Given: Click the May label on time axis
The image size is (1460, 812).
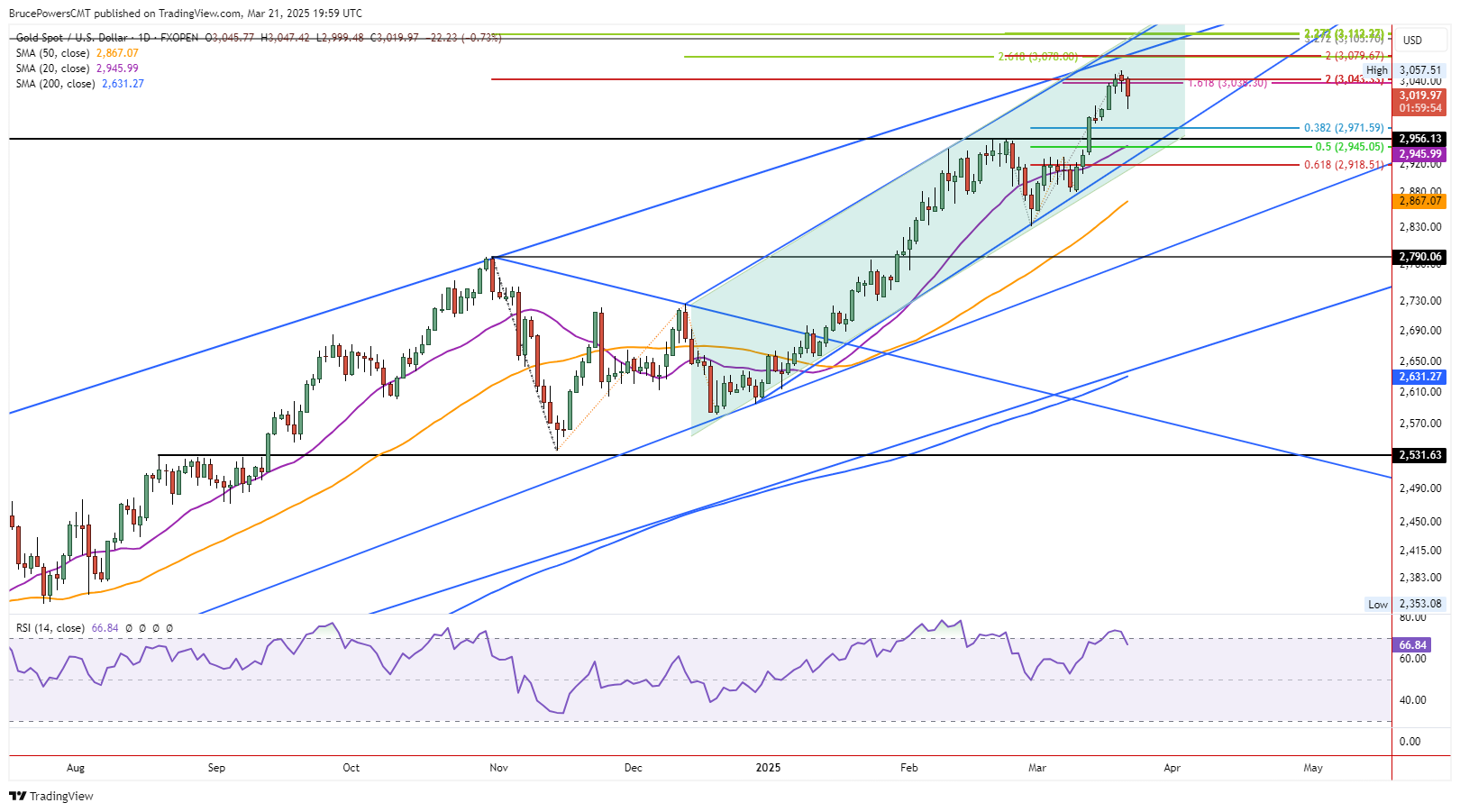Looking at the screenshot, I should (x=1313, y=768).
